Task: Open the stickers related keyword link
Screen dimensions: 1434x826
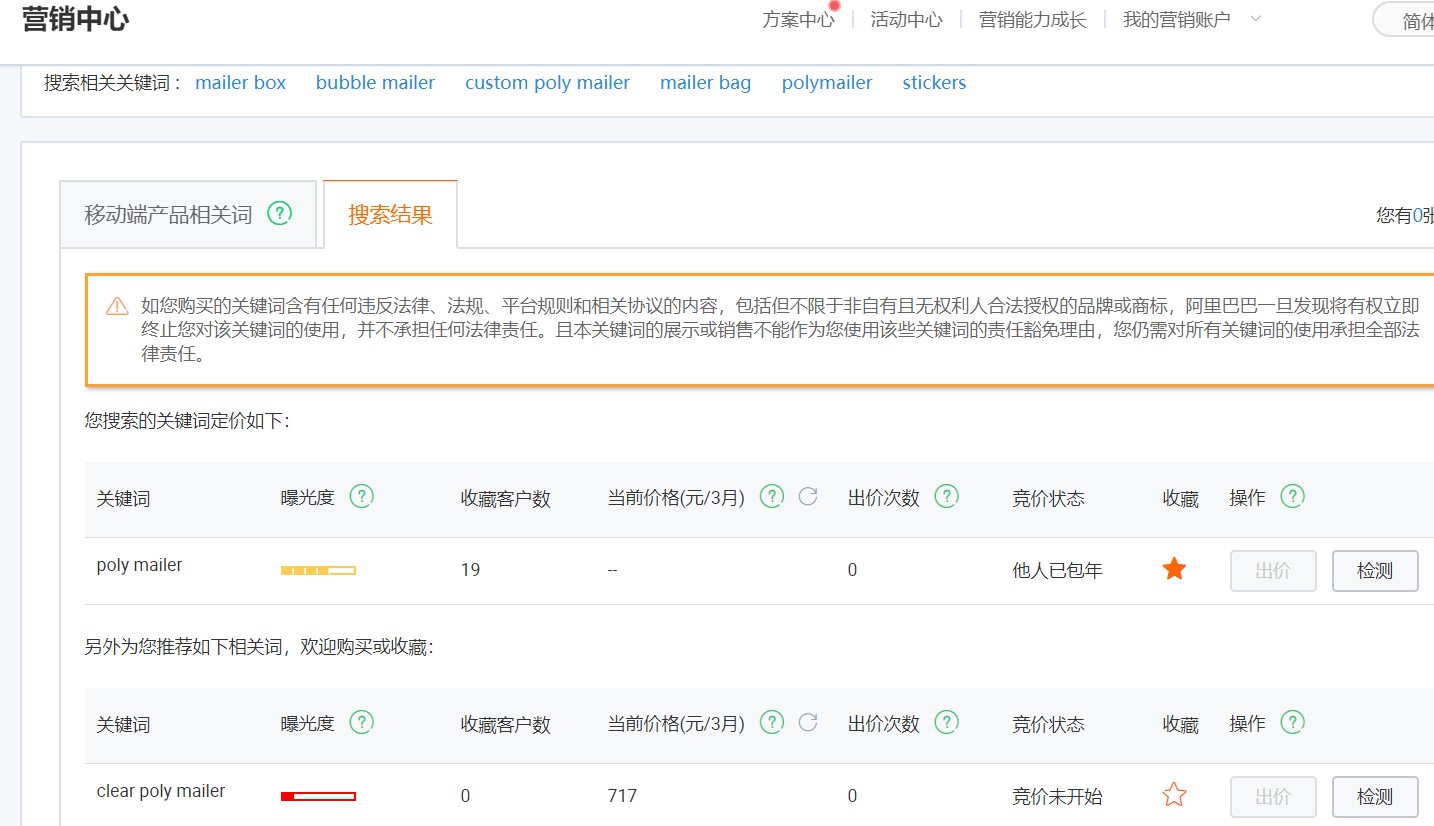Action: (933, 83)
